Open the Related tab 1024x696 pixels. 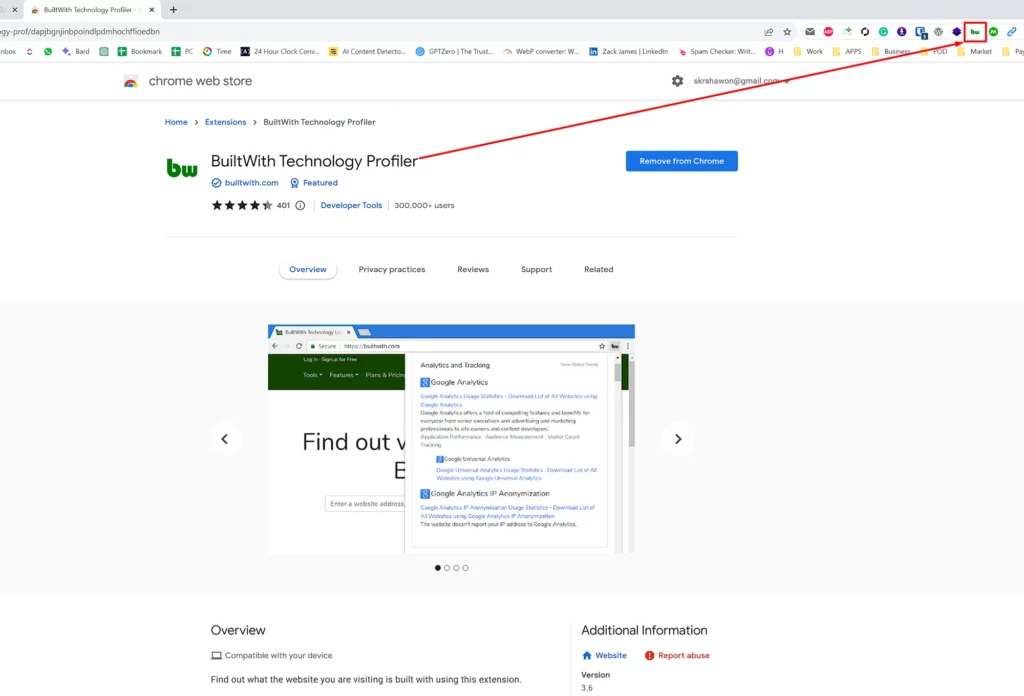598,269
